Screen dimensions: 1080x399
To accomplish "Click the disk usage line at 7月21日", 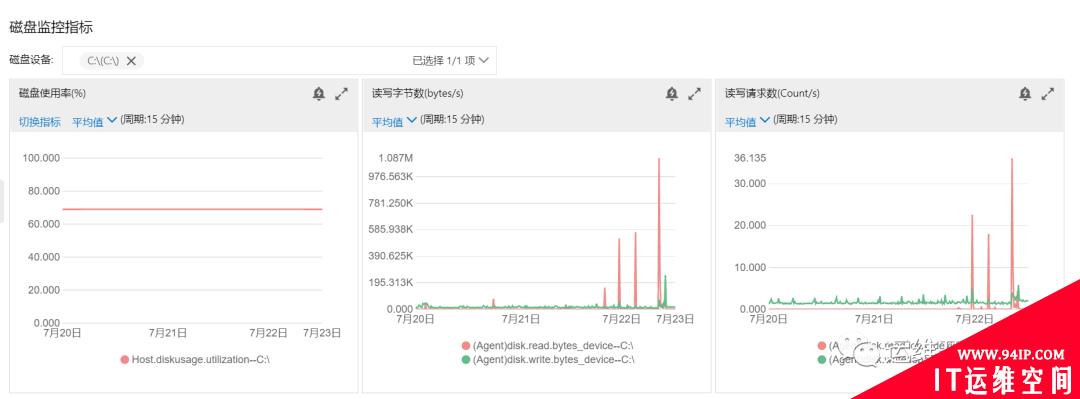I will click(168, 209).
